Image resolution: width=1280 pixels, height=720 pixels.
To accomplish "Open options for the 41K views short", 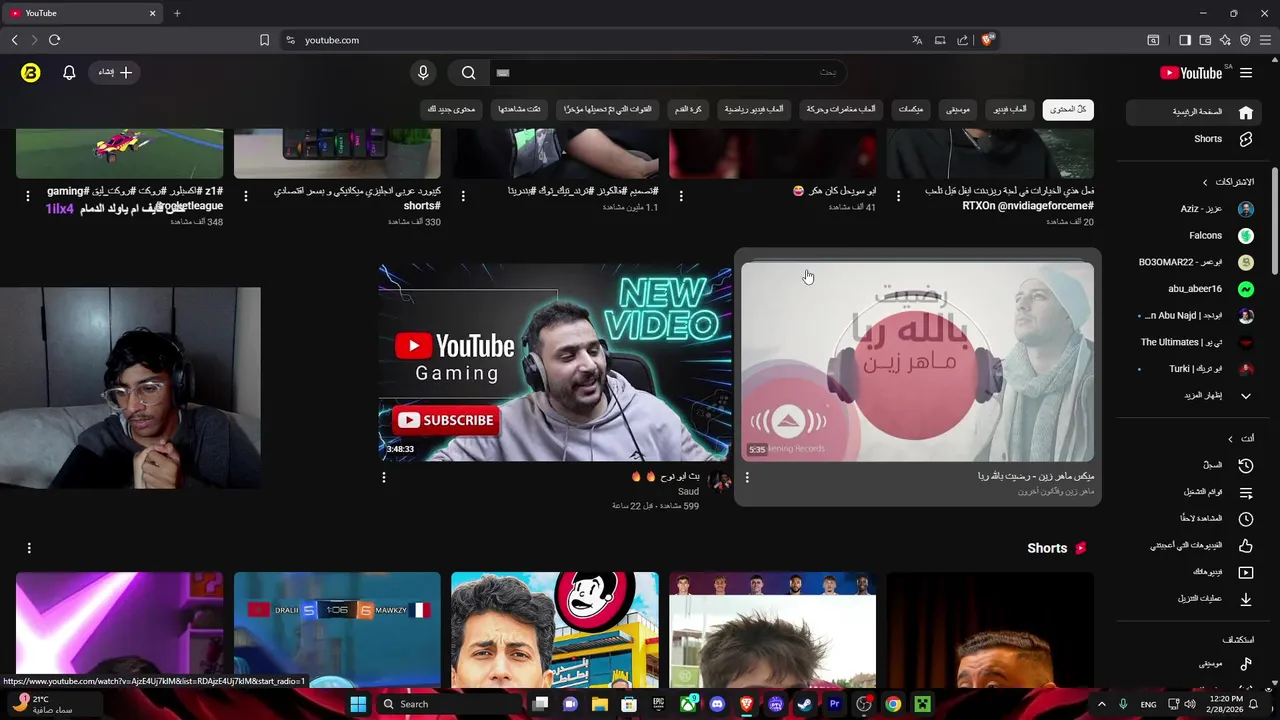I will [681, 197].
